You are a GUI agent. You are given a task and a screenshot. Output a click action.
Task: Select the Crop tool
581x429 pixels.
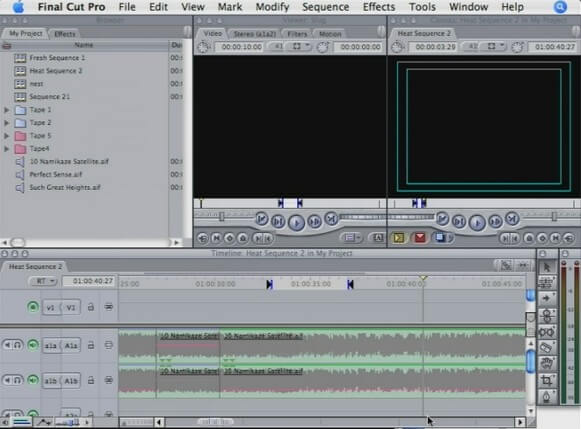(547, 380)
